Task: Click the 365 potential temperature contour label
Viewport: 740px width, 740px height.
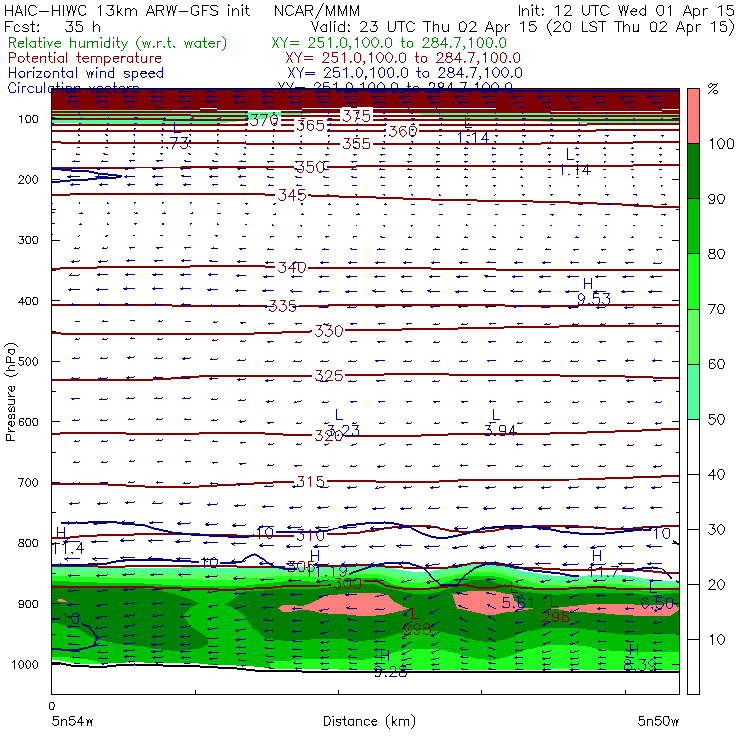Action: pyautogui.click(x=310, y=126)
